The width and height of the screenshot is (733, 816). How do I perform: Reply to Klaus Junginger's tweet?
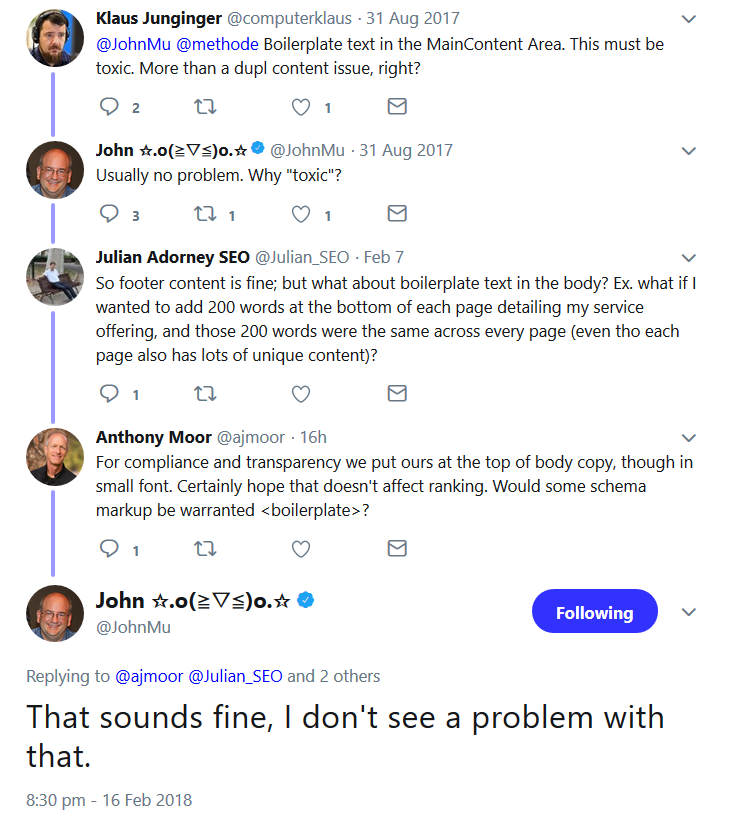tap(110, 106)
